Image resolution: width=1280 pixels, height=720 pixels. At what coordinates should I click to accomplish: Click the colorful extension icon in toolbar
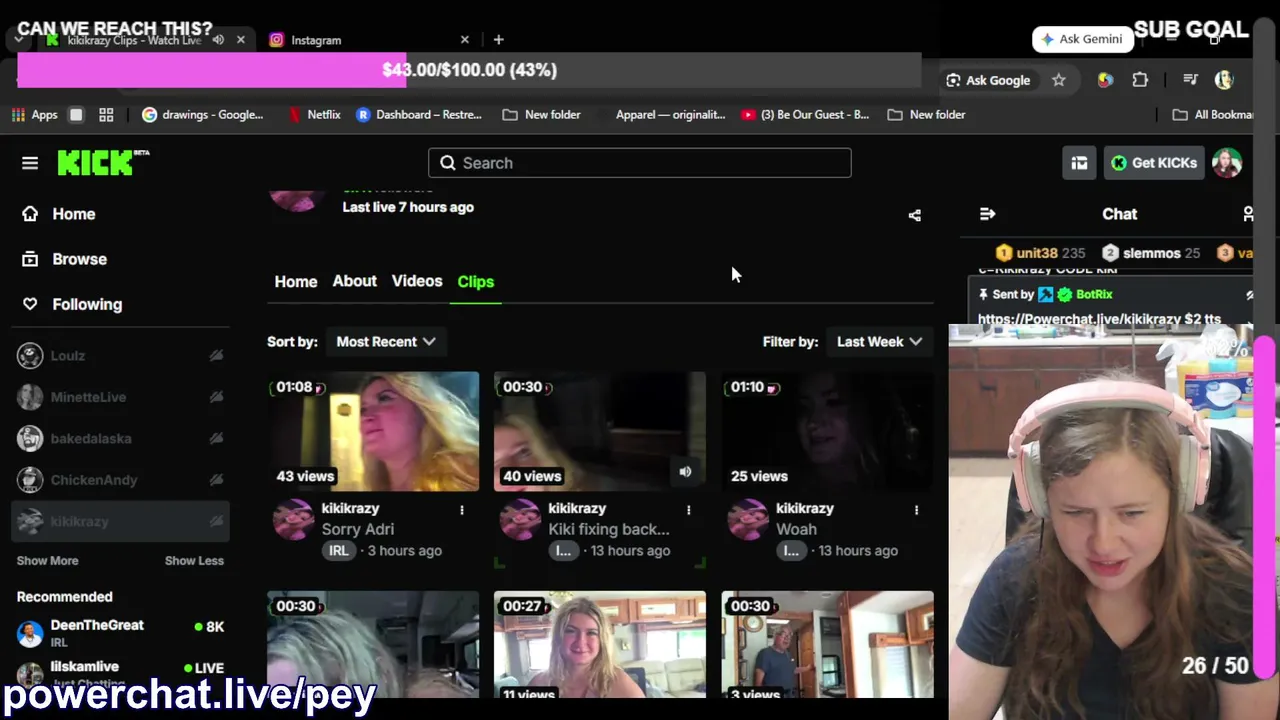click(x=1105, y=80)
